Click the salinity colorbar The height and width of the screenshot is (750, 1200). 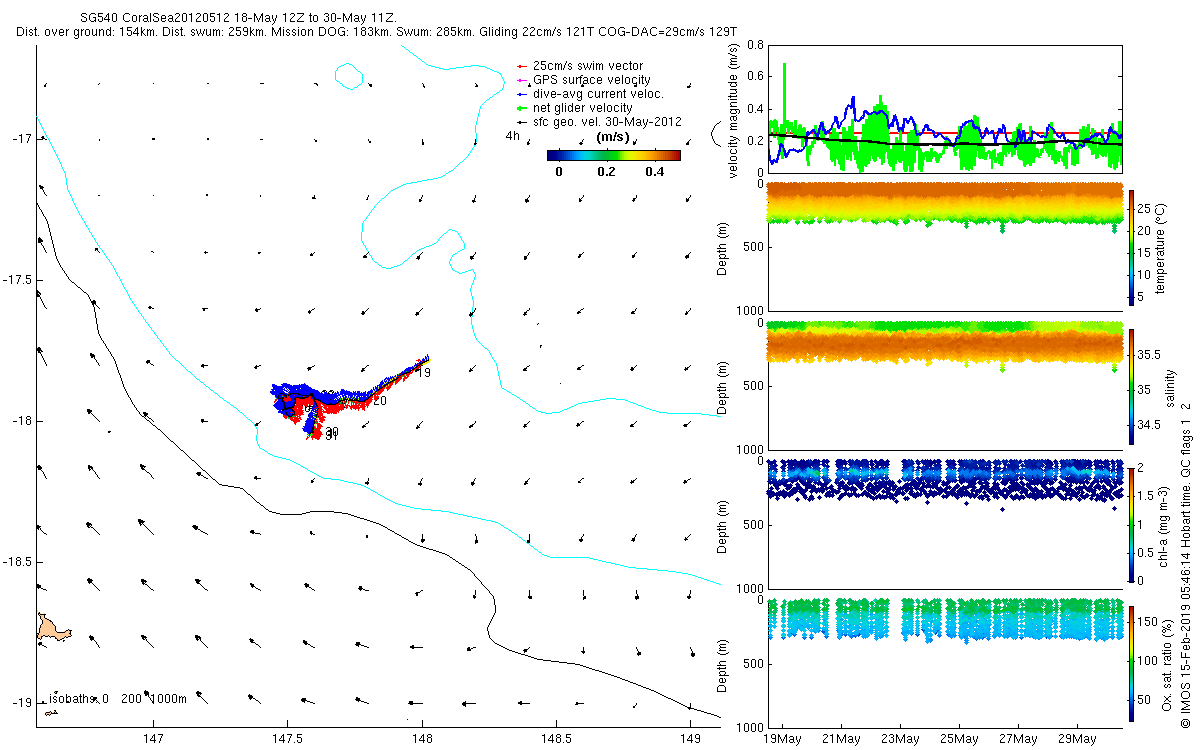click(x=1132, y=386)
